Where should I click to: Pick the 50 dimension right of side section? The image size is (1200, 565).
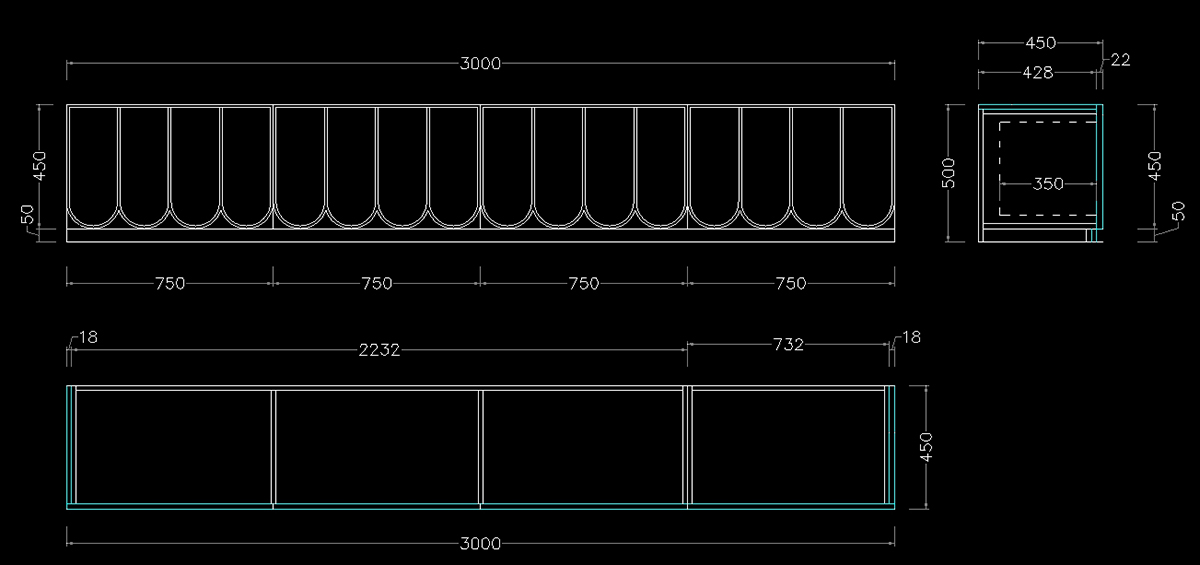coord(1178,211)
